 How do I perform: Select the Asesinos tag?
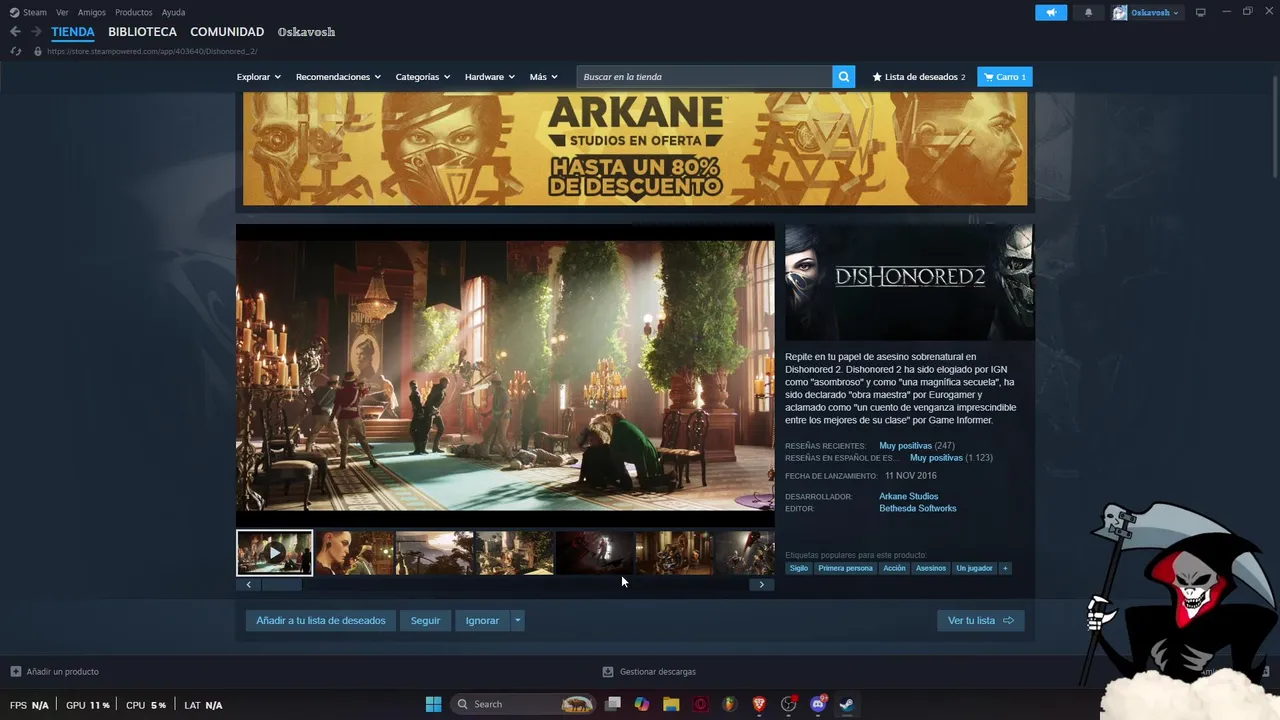pyautogui.click(x=930, y=568)
